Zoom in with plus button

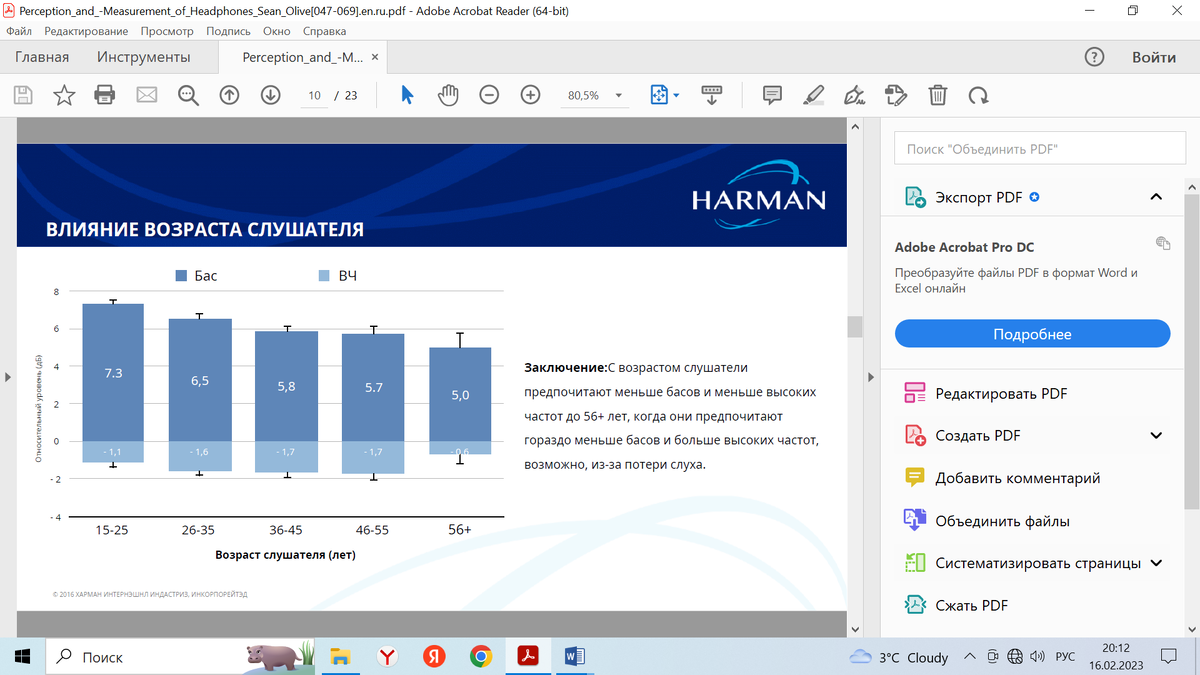click(530, 95)
